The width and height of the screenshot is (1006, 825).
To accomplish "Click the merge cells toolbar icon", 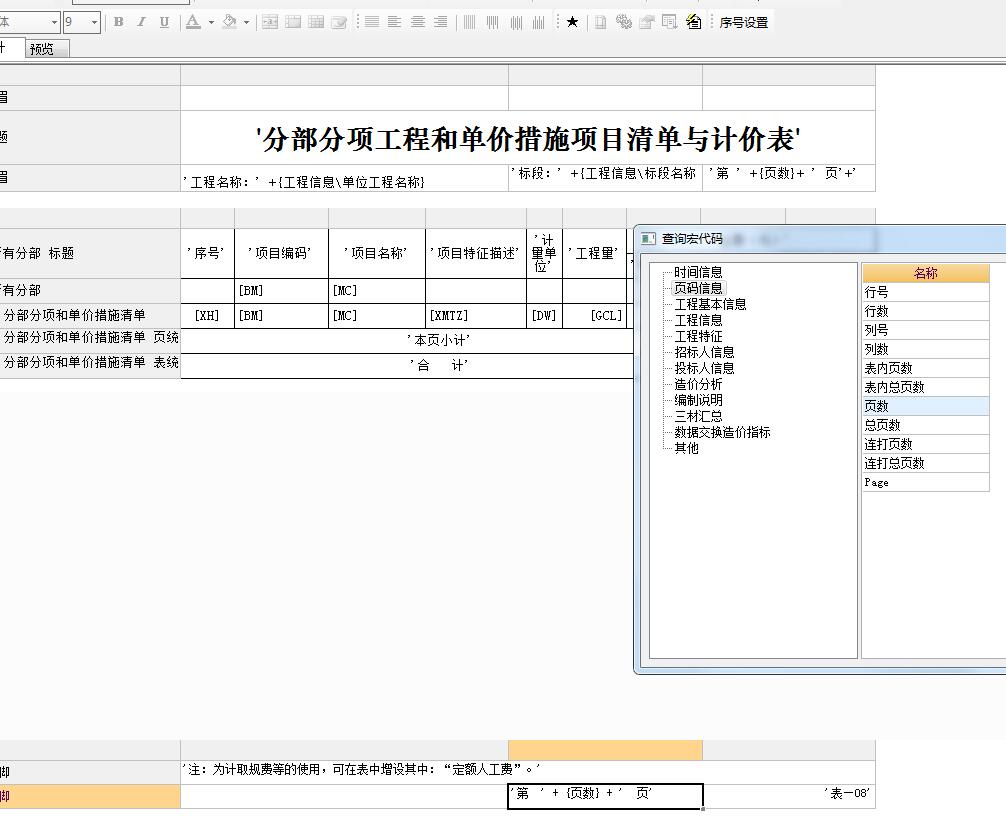I will pos(270,22).
